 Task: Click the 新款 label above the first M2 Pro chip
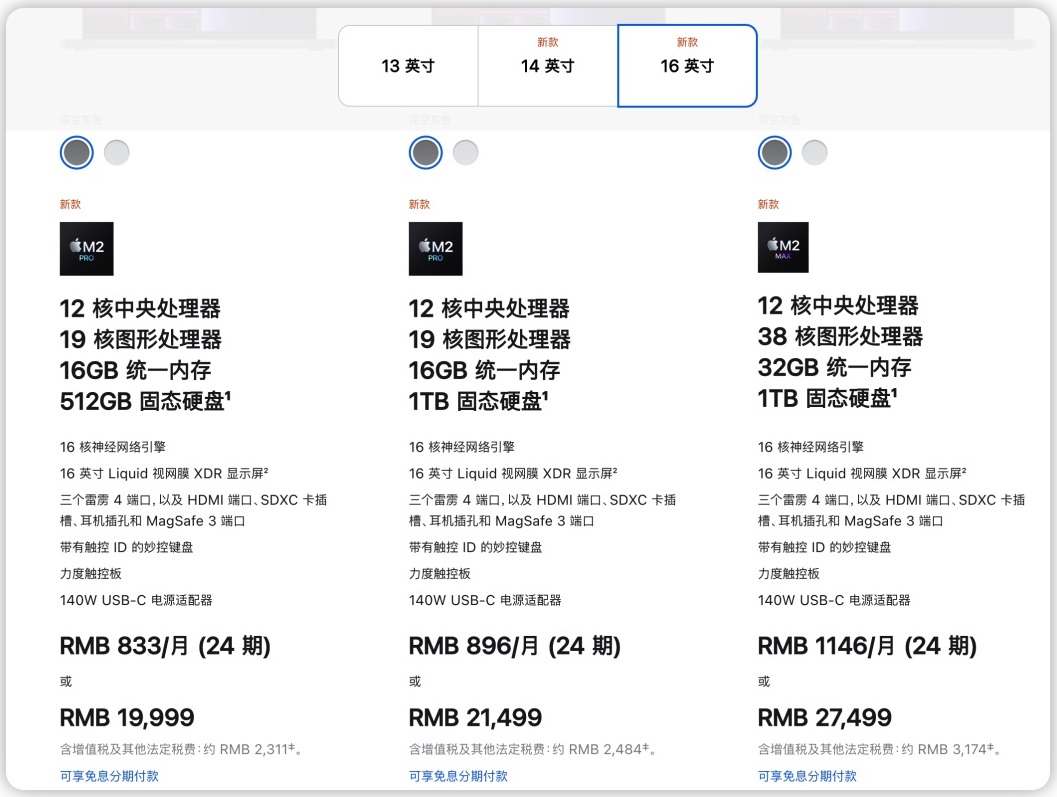click(x=68, y=203)
